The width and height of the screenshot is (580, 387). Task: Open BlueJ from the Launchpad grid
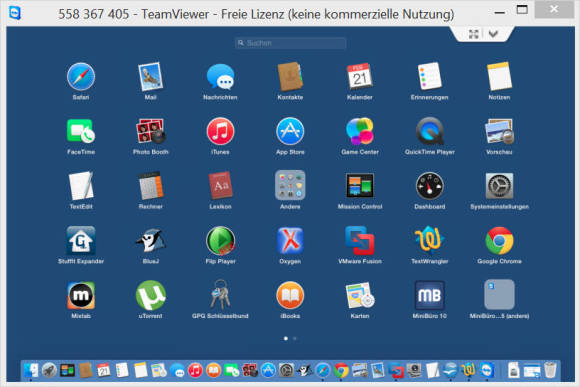pyautogui.click(x=151, y=240)
